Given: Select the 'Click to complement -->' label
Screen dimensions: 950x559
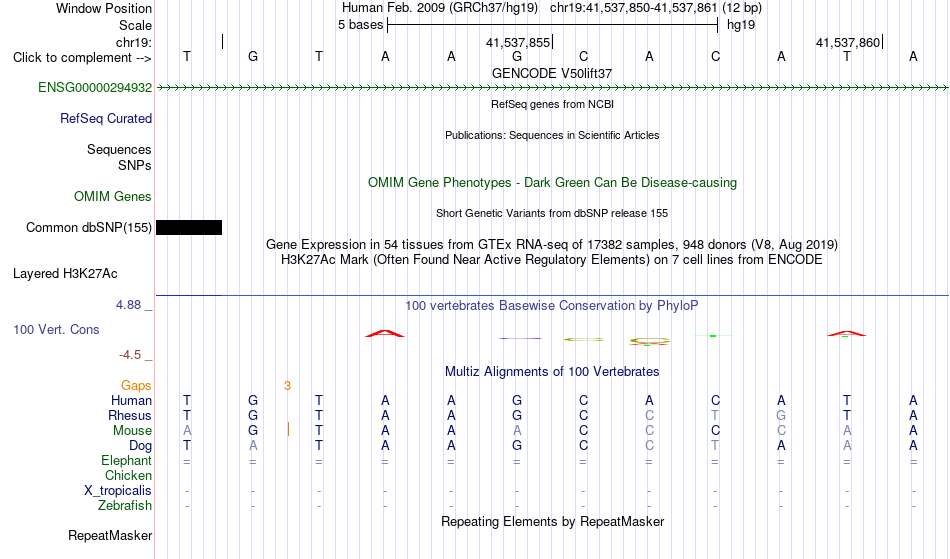Looking at the screenshot, I should pyautogui.click(x=82, y=58).
